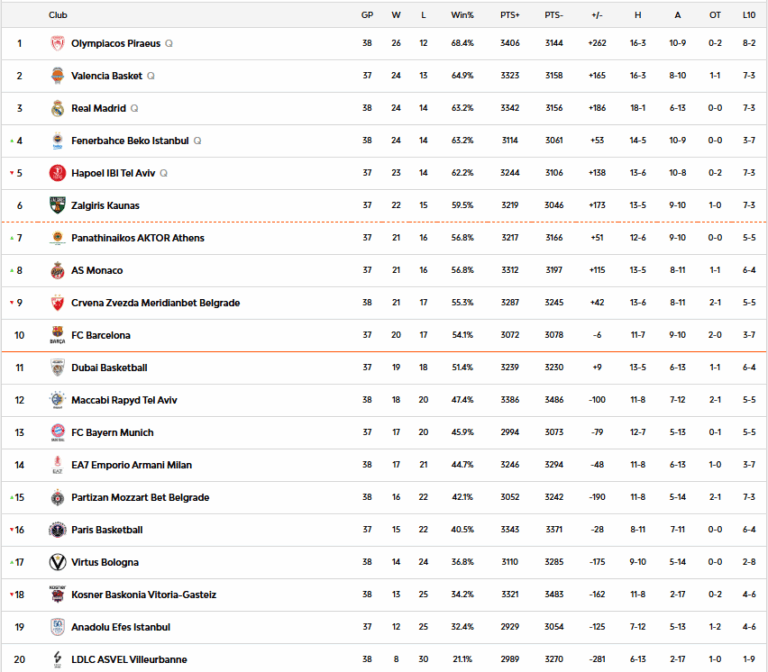Image resolution: width=768 pixels, height=672 pixels.
Task: Click the FC Barcelona crest icon
Action: [57, 335]
